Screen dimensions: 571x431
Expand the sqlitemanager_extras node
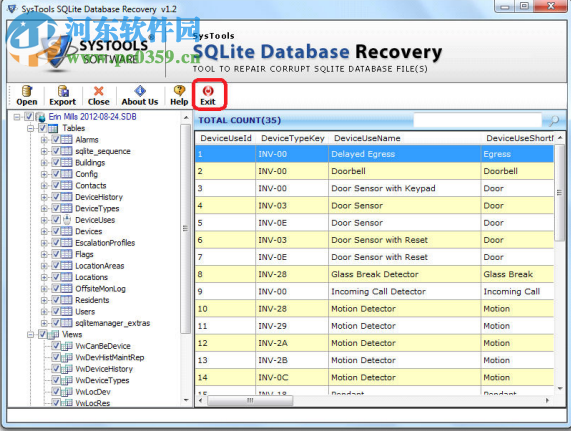coord(44,323)
